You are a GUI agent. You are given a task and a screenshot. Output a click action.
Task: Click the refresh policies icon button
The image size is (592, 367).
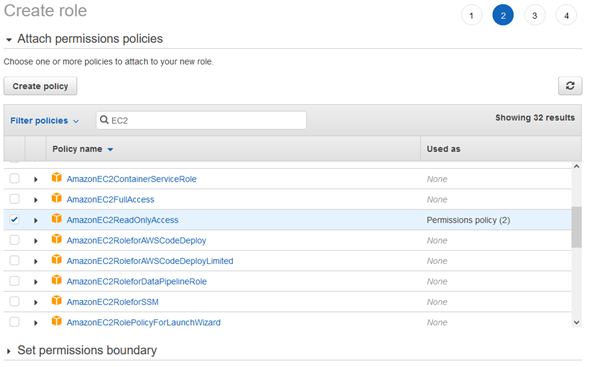pos(570,86)
